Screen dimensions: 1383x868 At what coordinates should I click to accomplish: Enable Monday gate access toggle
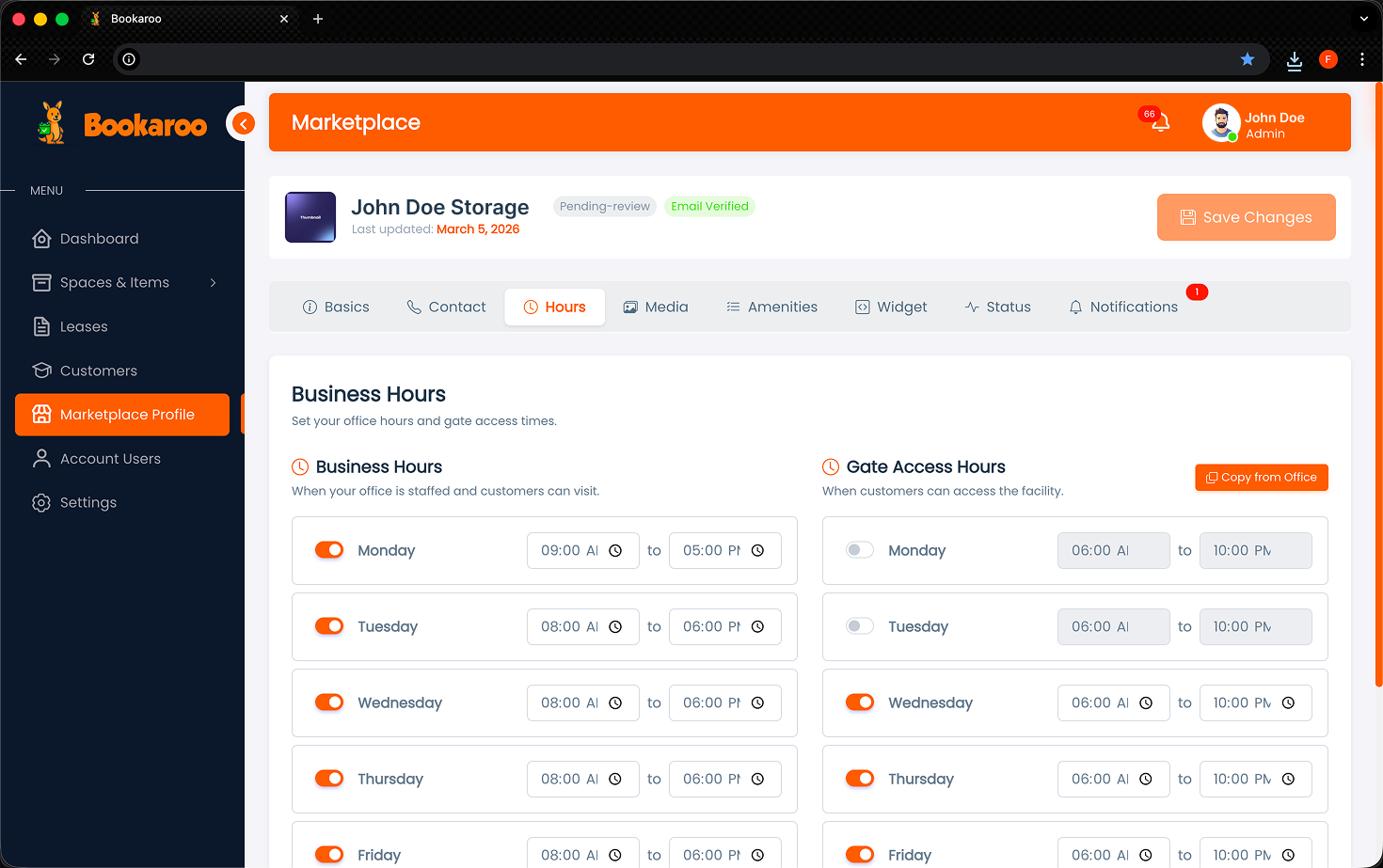click(x=859, y=547)
